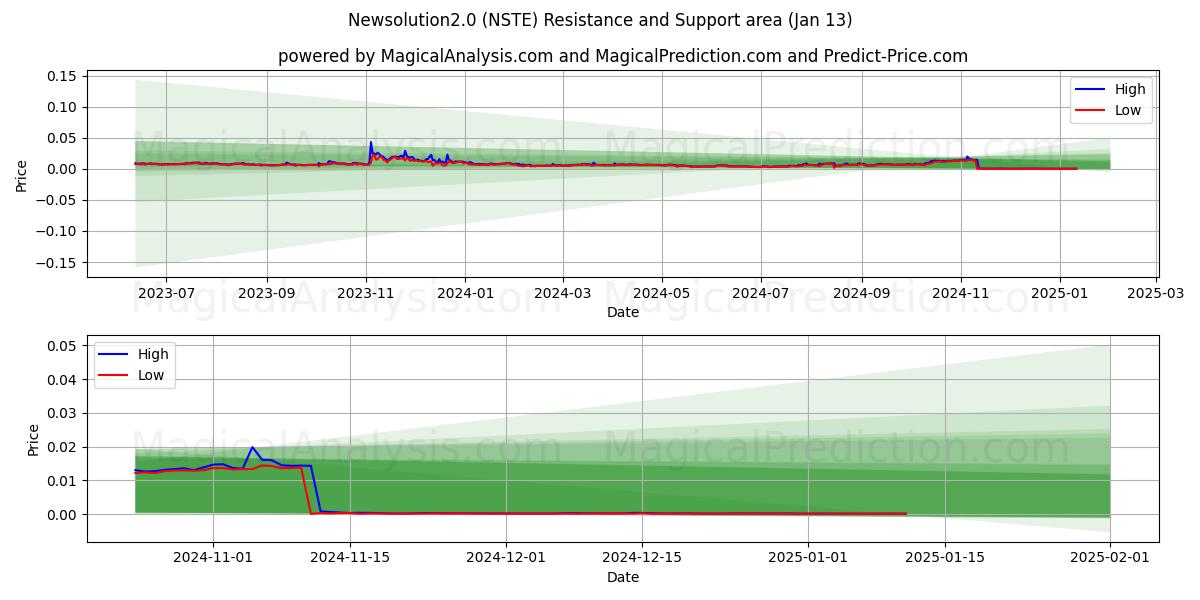Click the '0.15' price tick label
1200x600 pixels.
pos(62,76)
